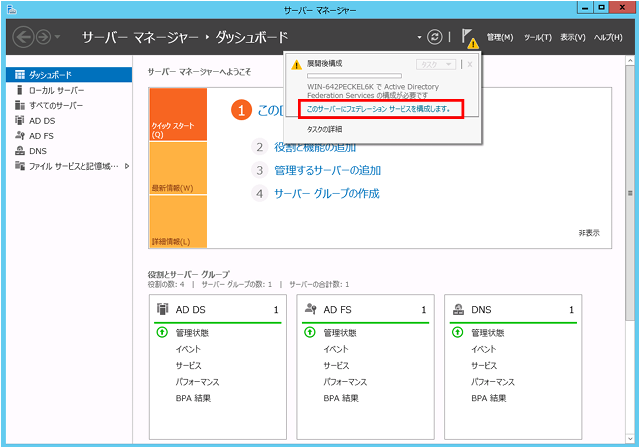Image resolution: width=640 pixels, height=448 pixels.
Task: Open the AD DS role tile header
Action: [218, 310]
